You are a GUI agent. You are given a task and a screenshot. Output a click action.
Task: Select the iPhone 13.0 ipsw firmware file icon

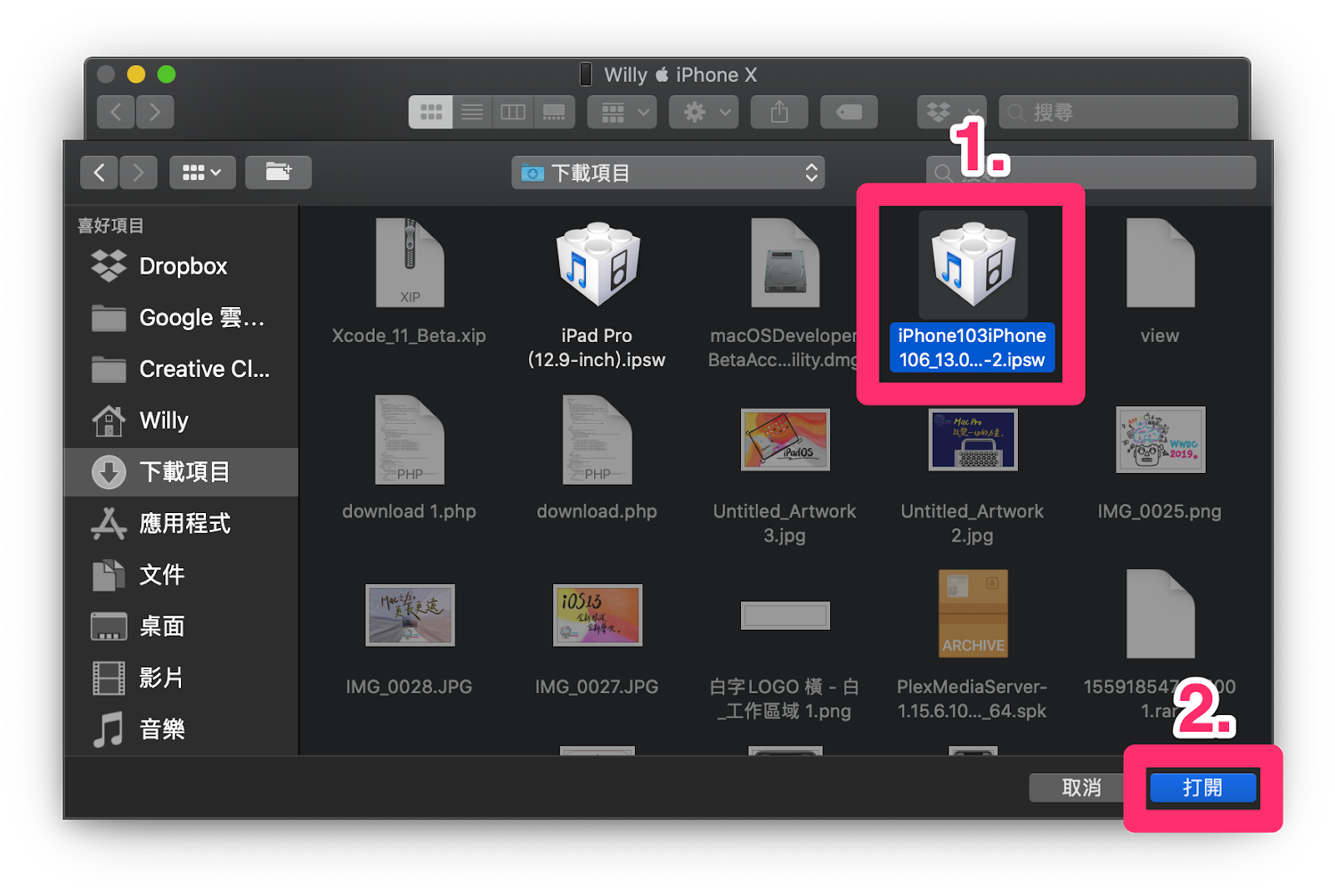coord(973,264)
